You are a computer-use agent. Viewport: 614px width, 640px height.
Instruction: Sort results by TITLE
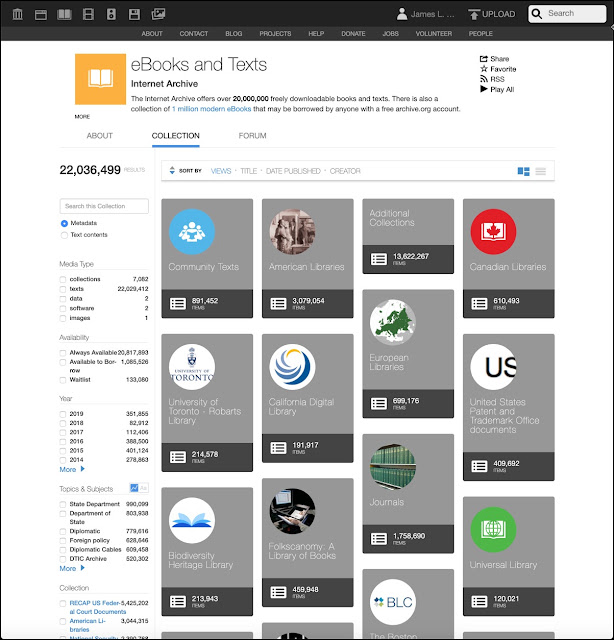[x=249, y=171]
